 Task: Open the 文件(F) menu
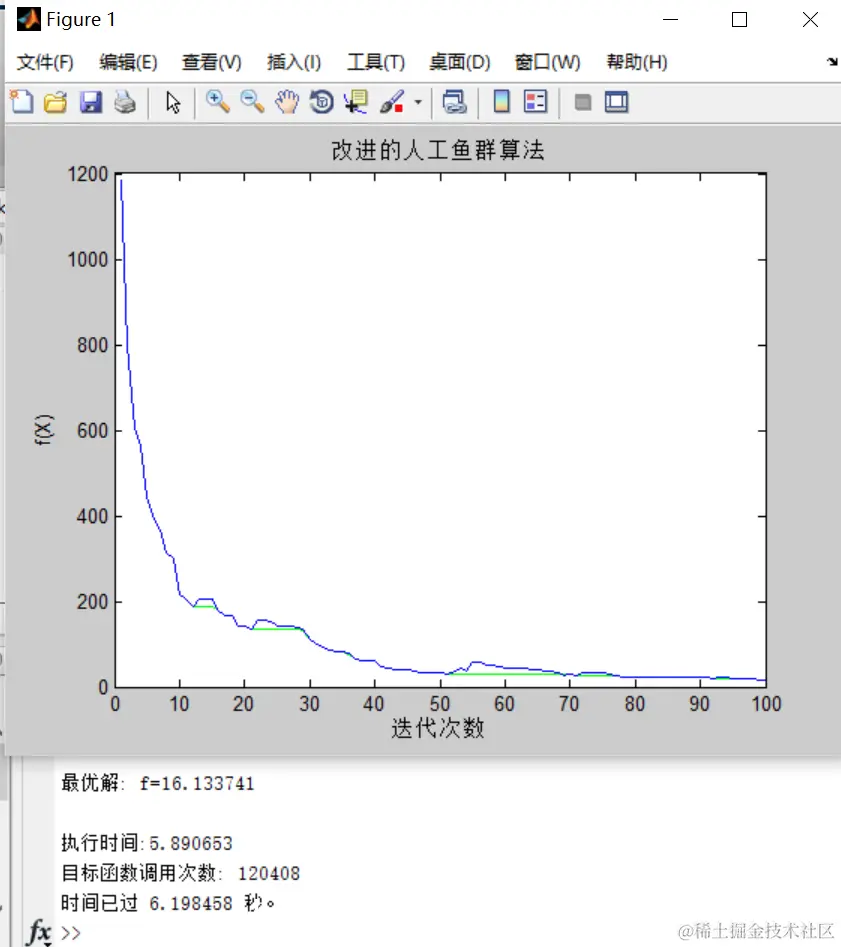coord(45,62)
